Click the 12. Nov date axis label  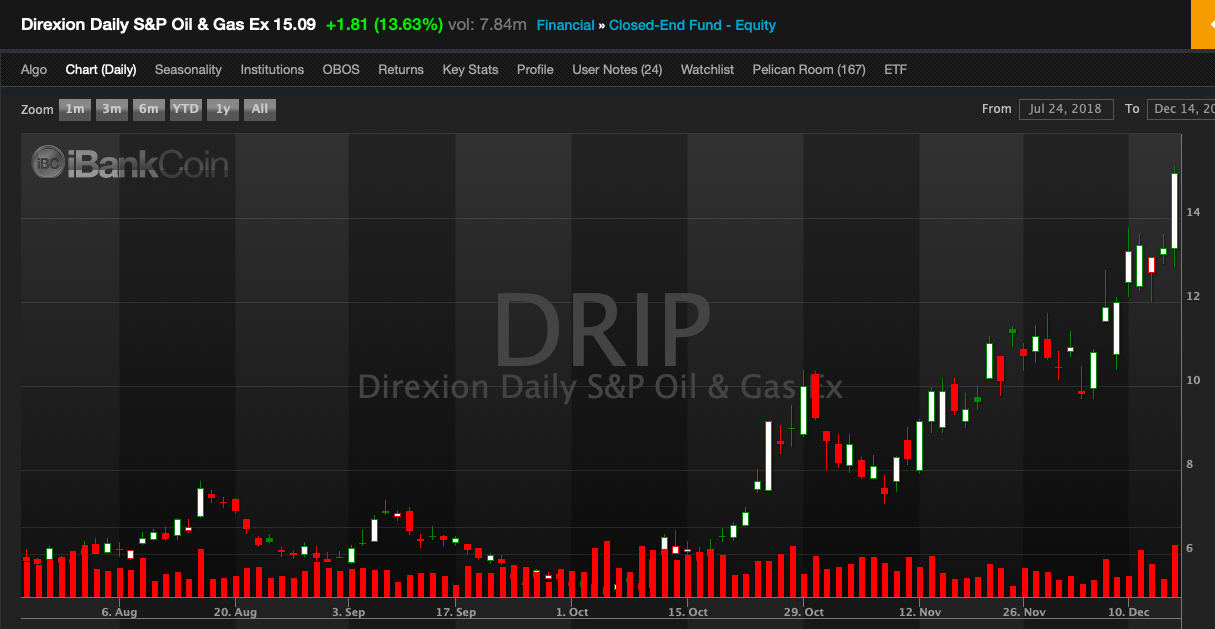point(920,611)
